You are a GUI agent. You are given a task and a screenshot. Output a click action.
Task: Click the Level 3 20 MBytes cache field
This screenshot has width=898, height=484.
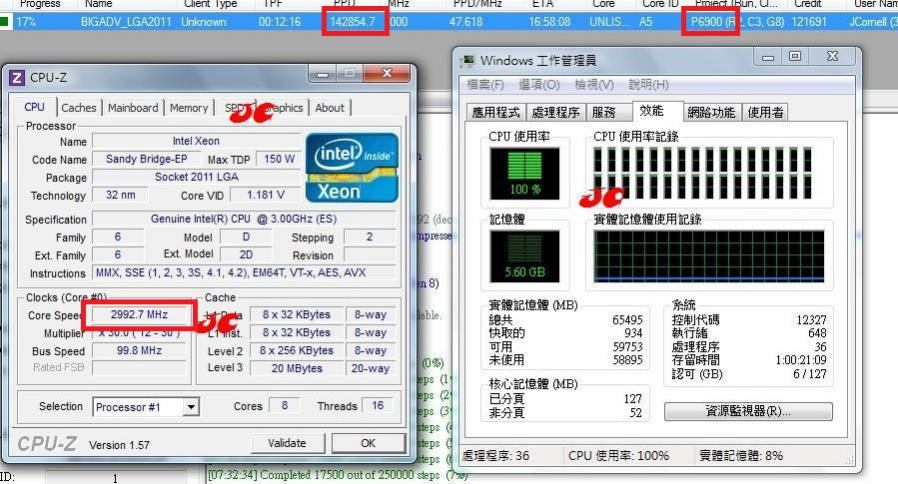pos(297,368)
